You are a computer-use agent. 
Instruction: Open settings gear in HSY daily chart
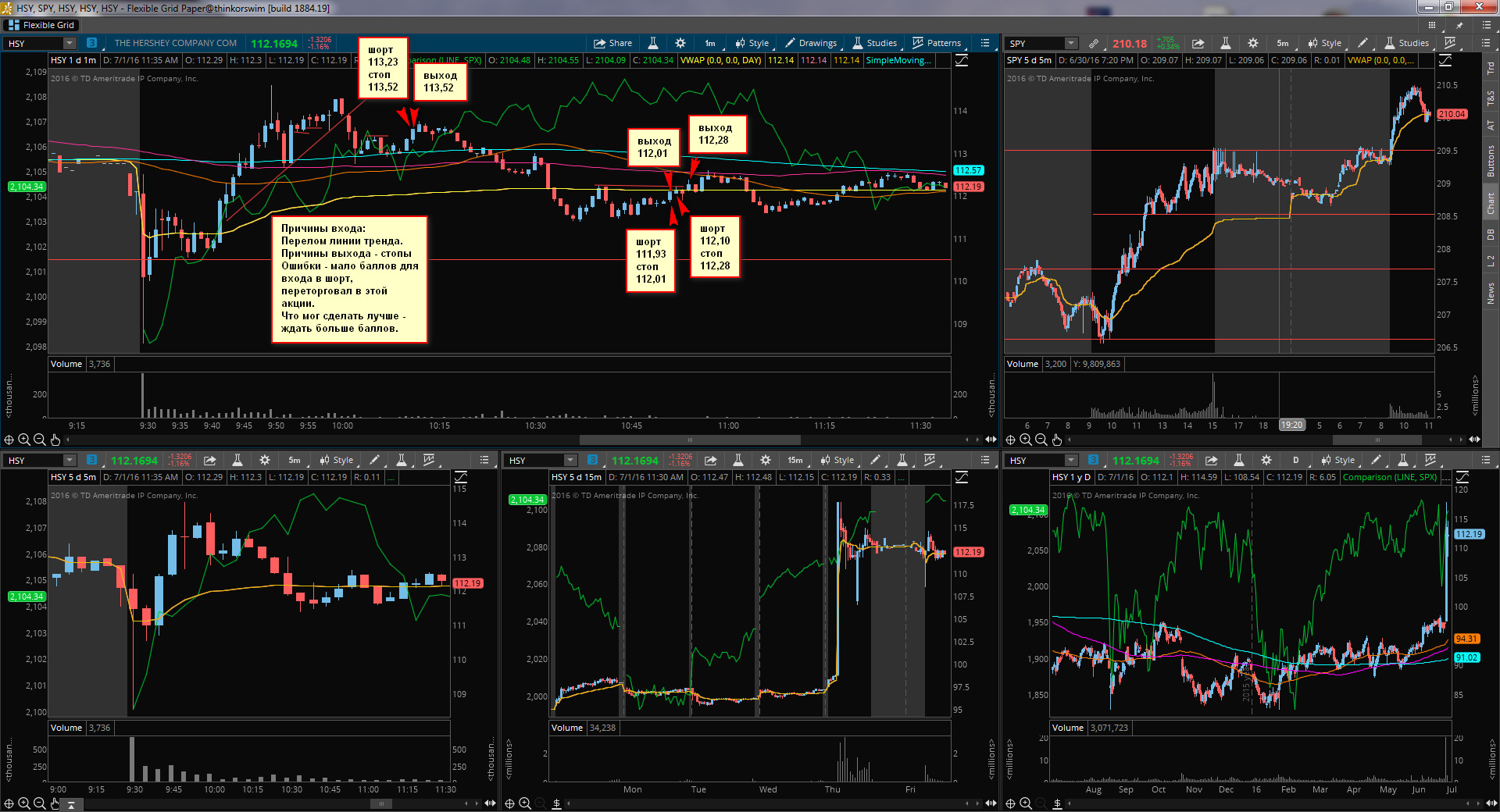pos(1266,460)
